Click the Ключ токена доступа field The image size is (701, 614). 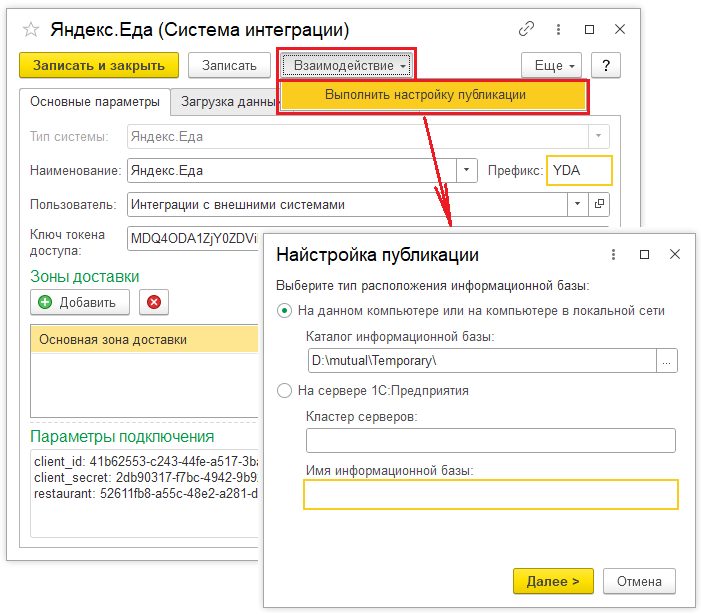(193, 238)
